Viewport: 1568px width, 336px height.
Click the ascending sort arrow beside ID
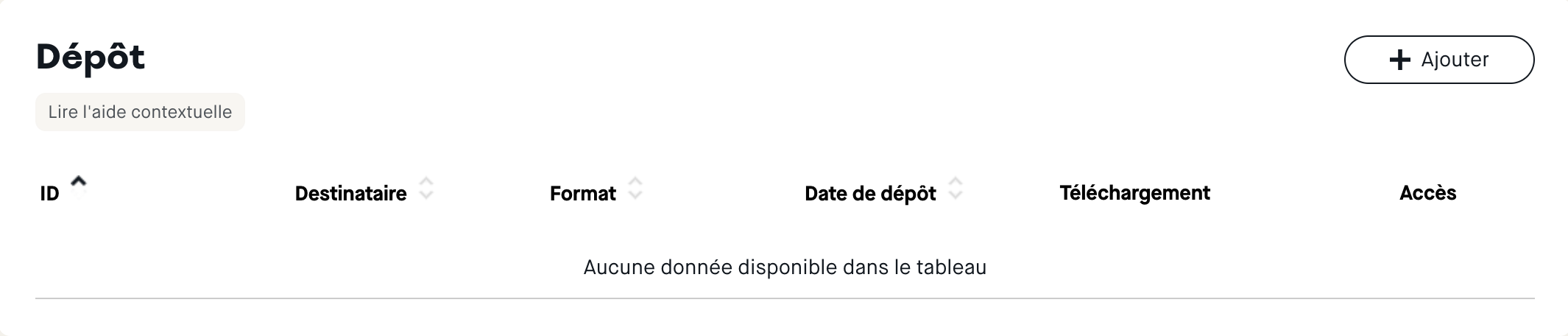[x=79, y=181]
